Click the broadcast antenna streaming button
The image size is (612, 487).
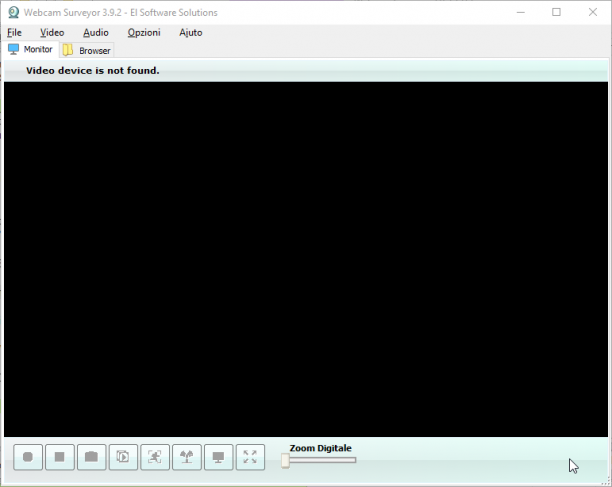(x=187, y=457)
